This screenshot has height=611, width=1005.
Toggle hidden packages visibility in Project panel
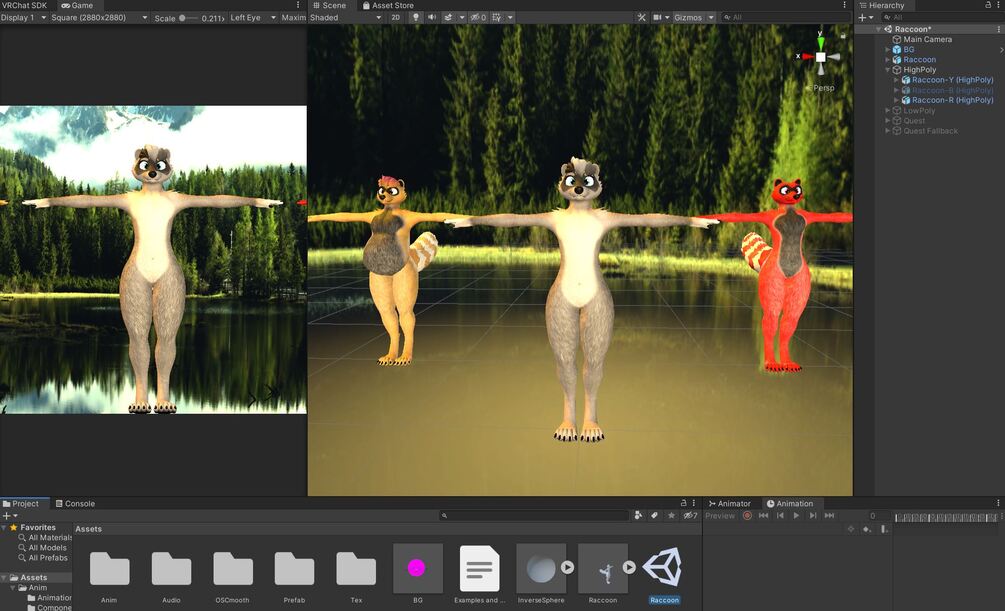click(690, 515)
